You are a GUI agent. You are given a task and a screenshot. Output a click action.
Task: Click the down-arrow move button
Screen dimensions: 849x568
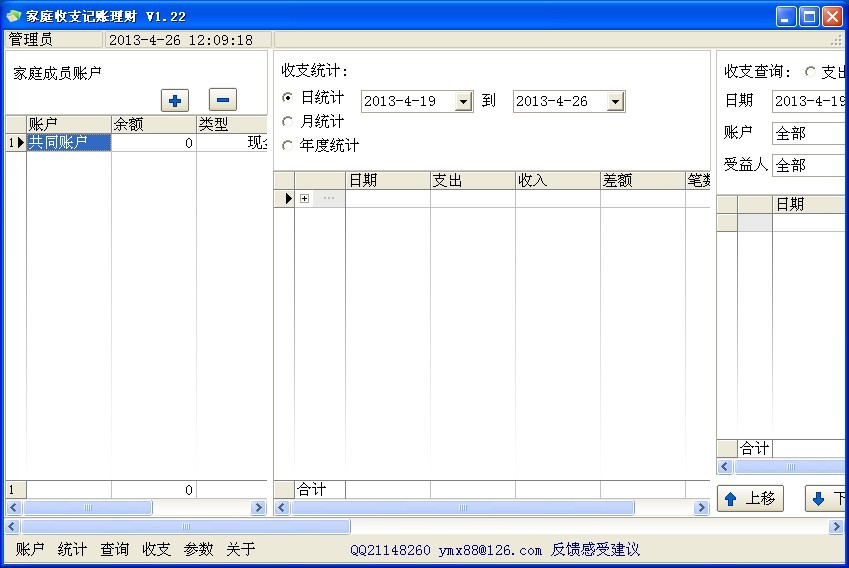click(x=826, y=499)
